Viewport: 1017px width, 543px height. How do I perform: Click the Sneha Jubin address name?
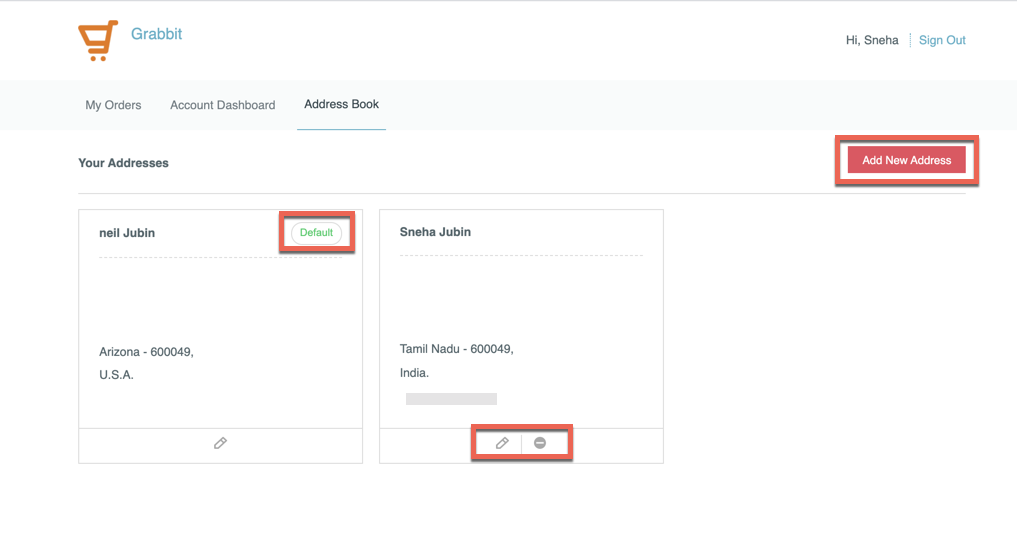[x=435, y=232]
